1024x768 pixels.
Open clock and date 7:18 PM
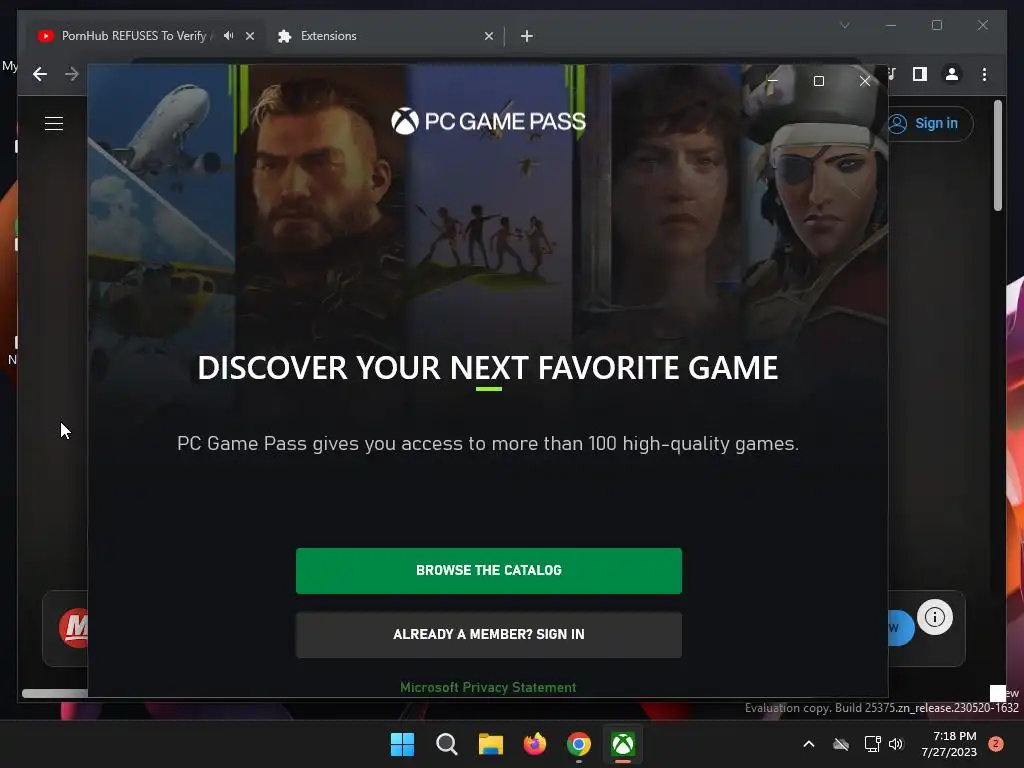tap(949, 744)
